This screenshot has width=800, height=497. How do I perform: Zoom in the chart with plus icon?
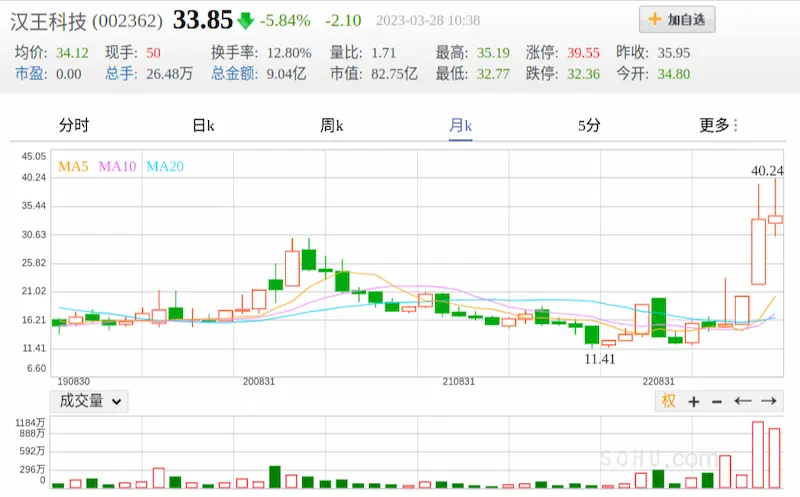click(x=693, y=401)
